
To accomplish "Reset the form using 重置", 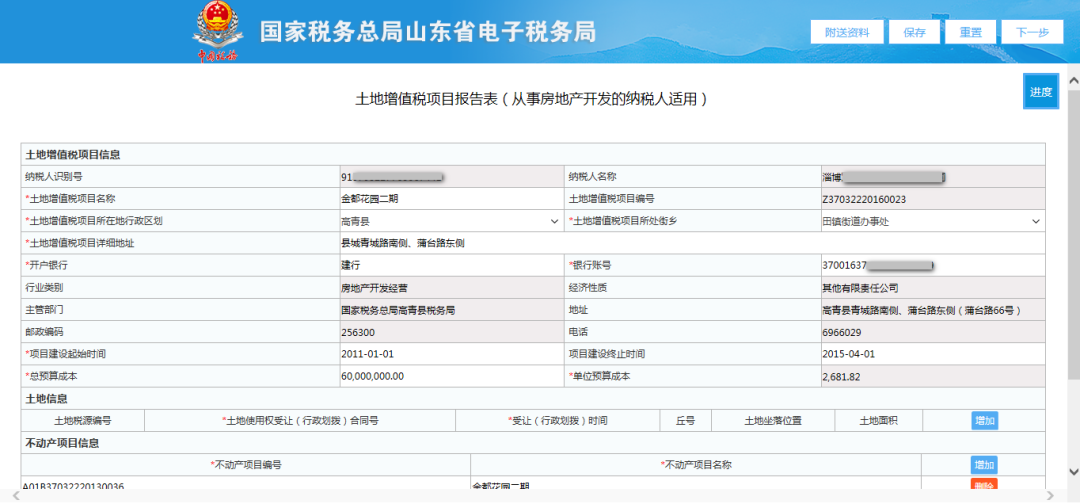I will click(x=970, y=32).
